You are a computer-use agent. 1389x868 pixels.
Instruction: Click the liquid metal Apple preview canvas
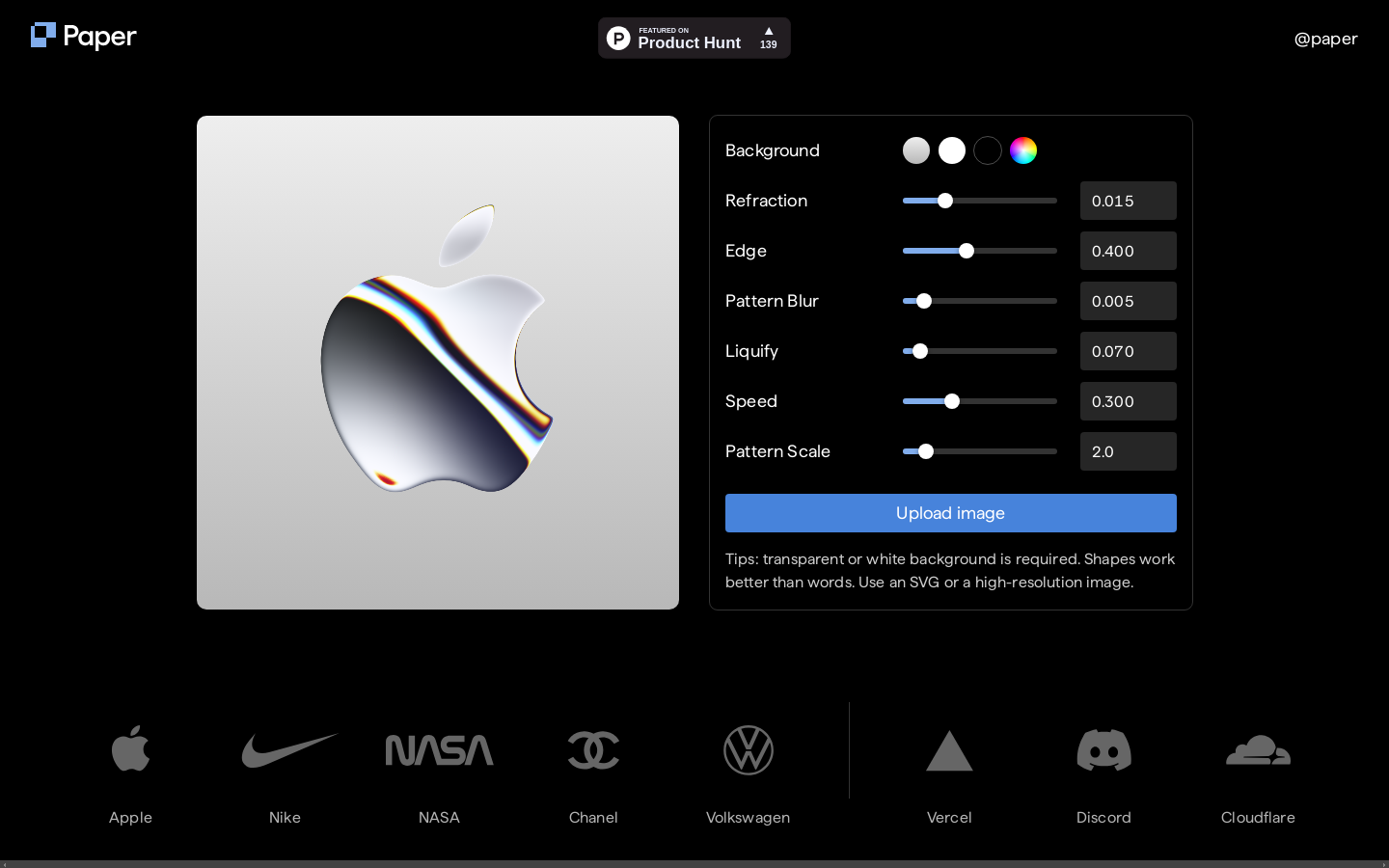pos(438,363)
